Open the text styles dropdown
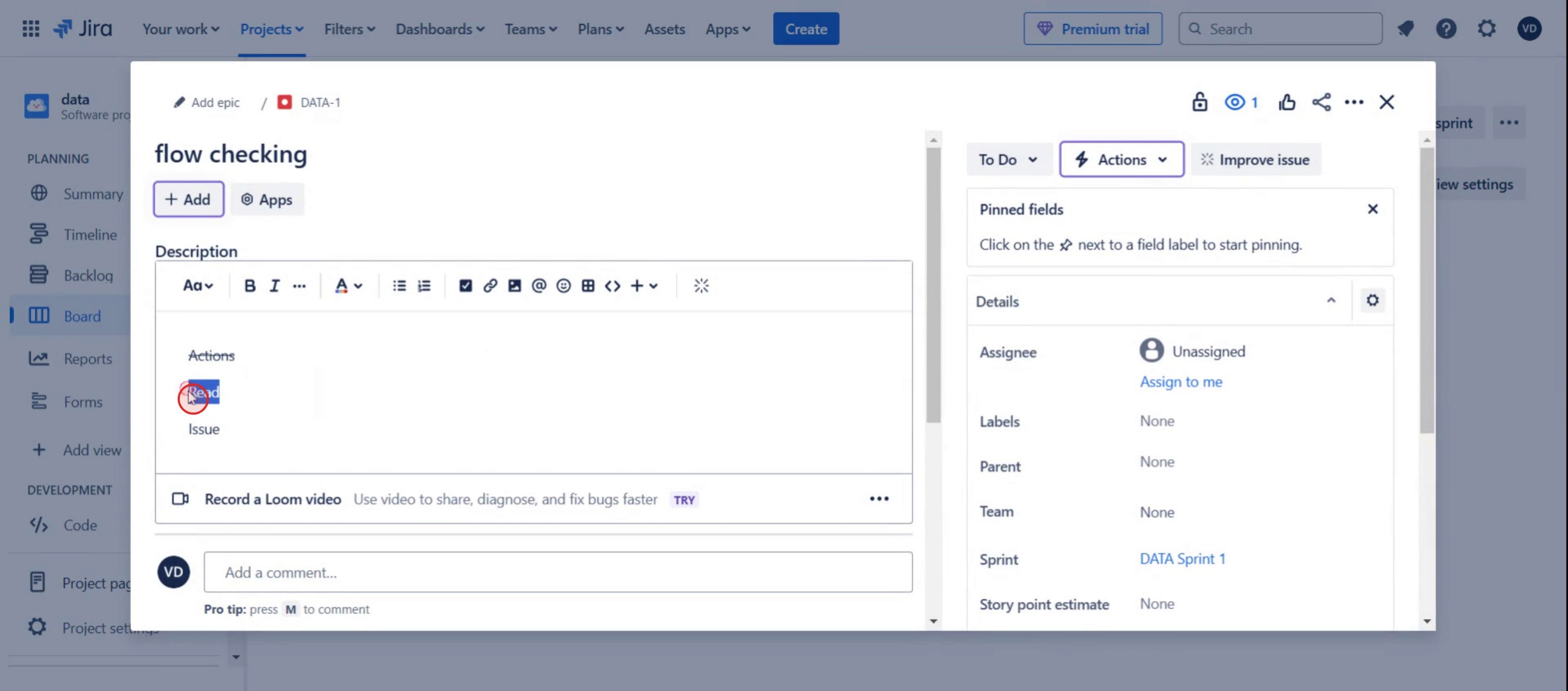 pyautogui.click(x=198, y=286)
